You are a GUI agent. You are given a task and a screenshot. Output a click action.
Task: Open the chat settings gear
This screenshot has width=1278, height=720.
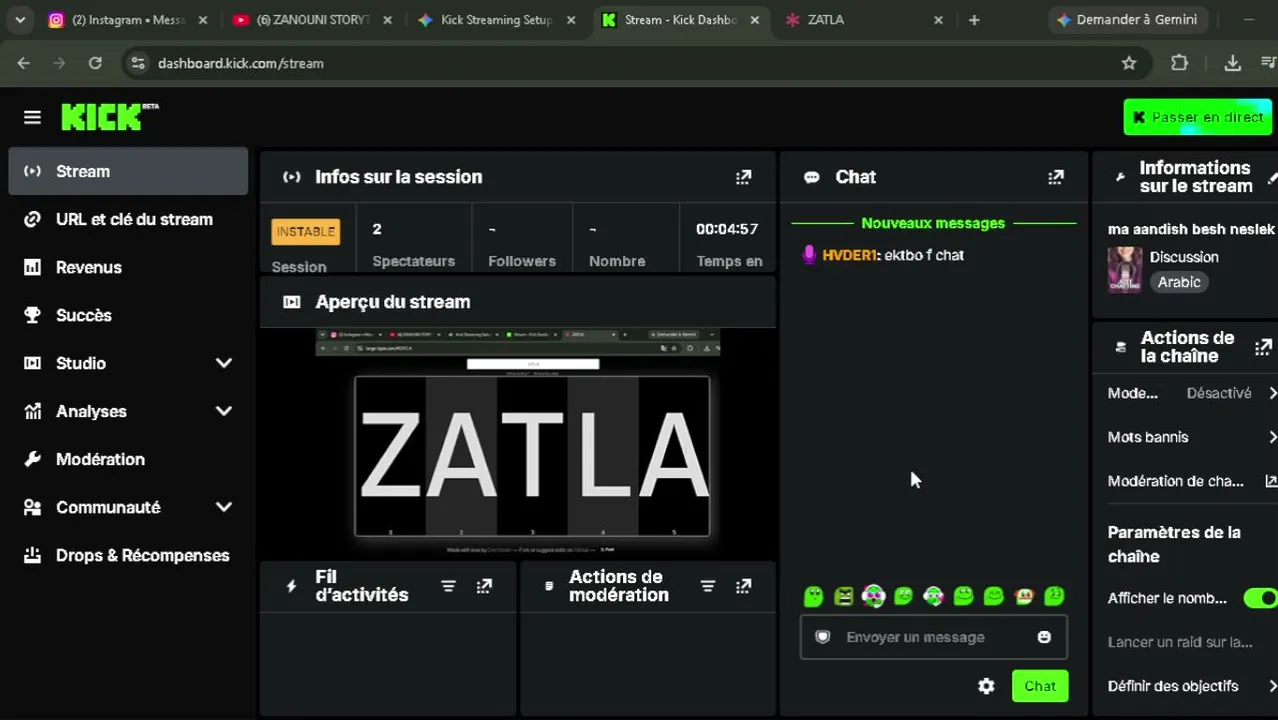click(986, 686)
